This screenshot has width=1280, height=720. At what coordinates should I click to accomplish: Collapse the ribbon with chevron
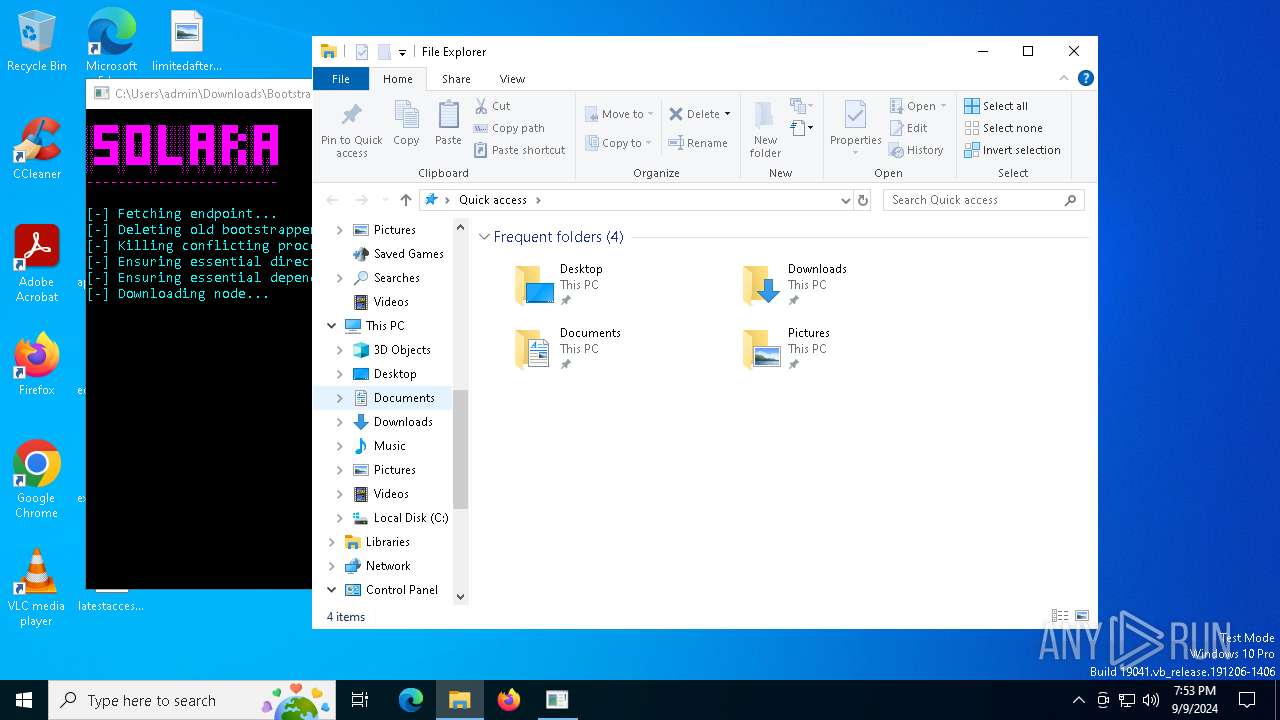pos(1064,78)
